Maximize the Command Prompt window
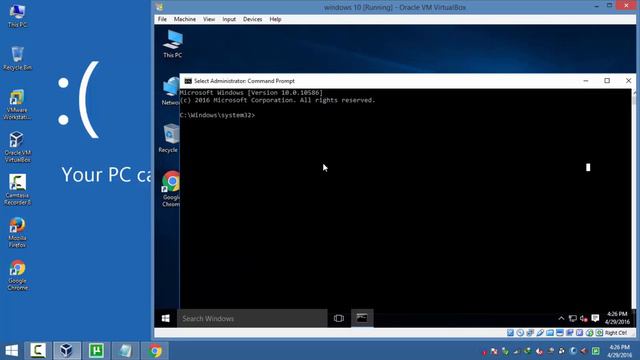The width and height of the screenshot is (640, 360). (607, 81)
